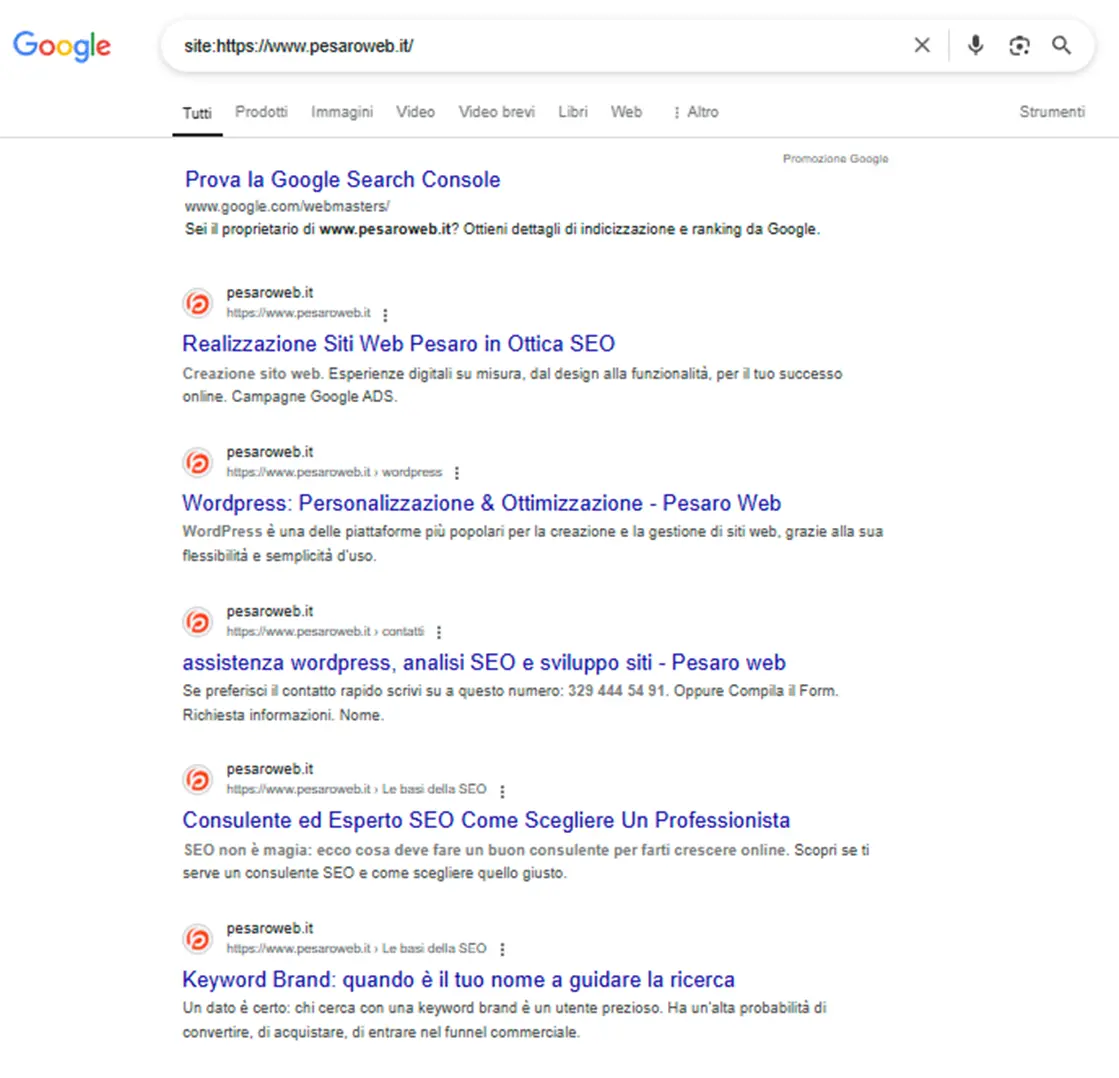Open Wordpress: Personalizzazione & Ottimizzazione result
The image size is (1119, 1078).
[x=482, y=503]
